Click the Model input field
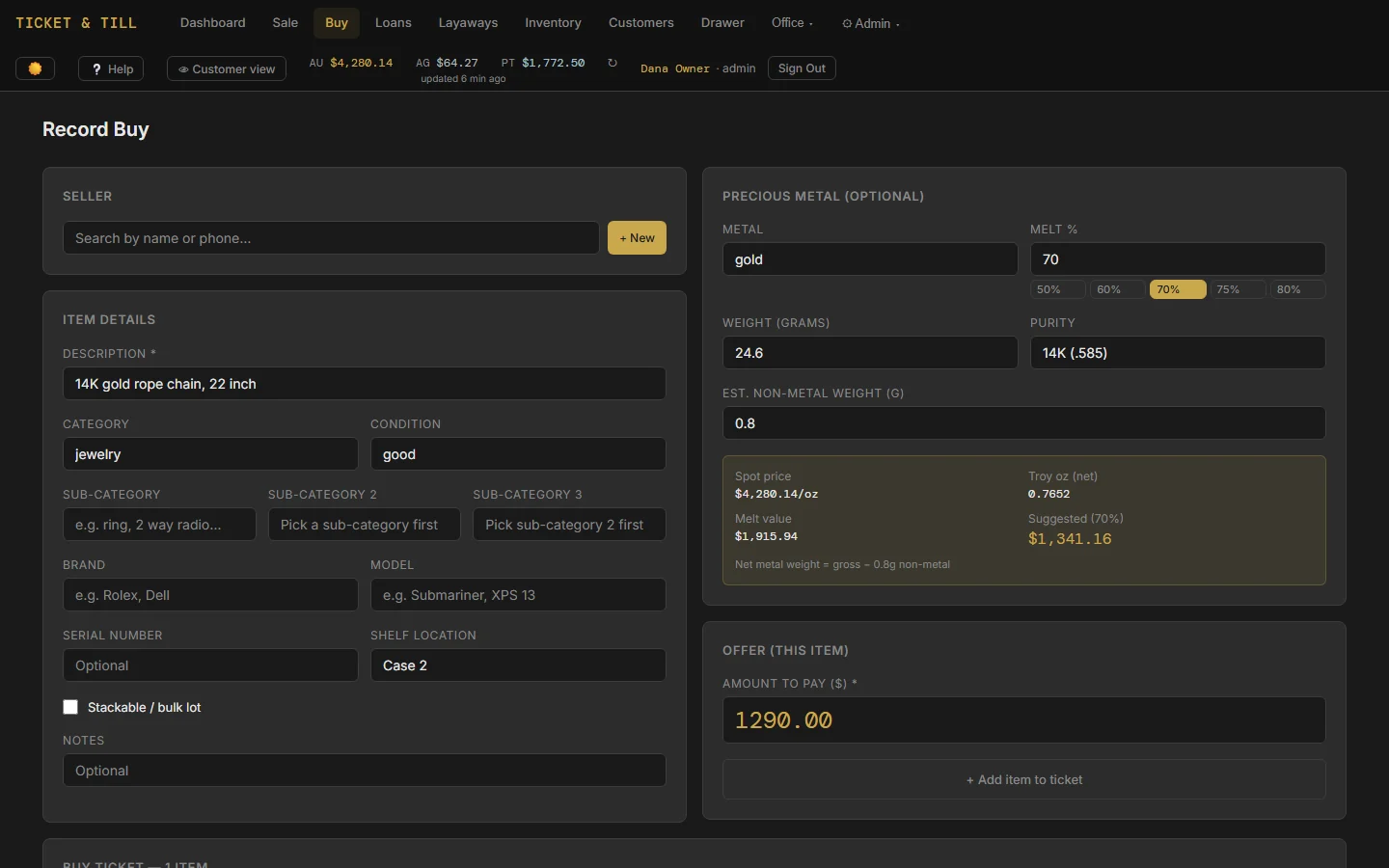Image resolution: width=1389 pixels, height=868 pixels. (518, 595)
